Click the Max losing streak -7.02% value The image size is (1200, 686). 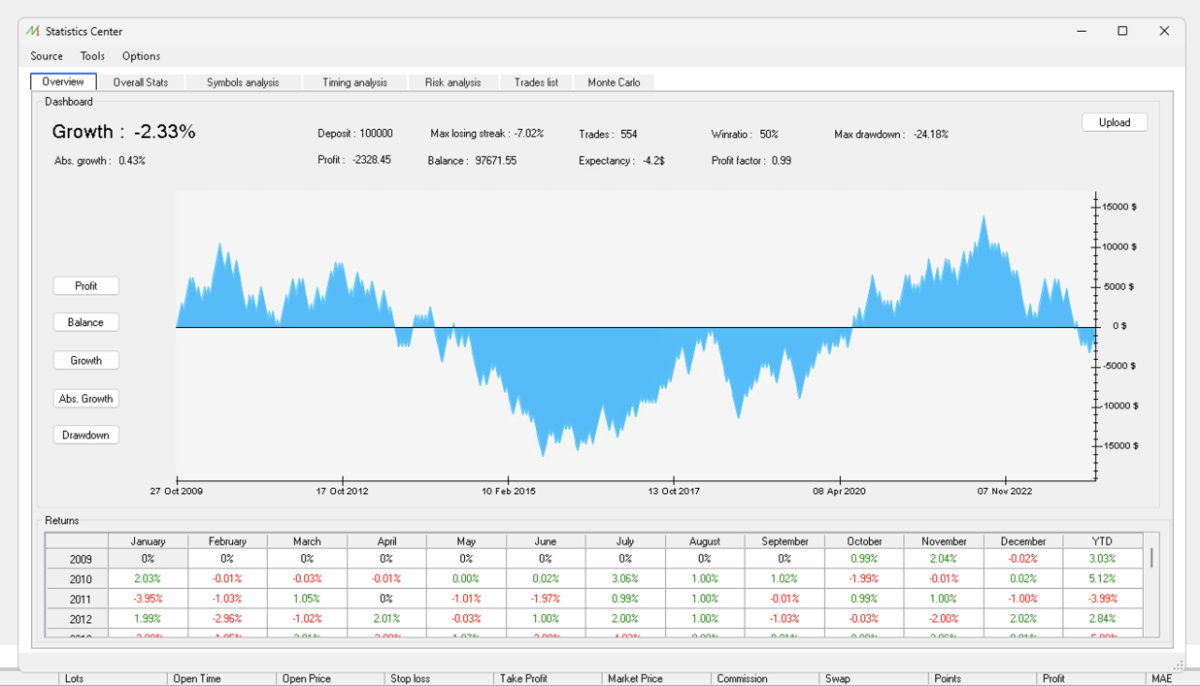[529, 134]
